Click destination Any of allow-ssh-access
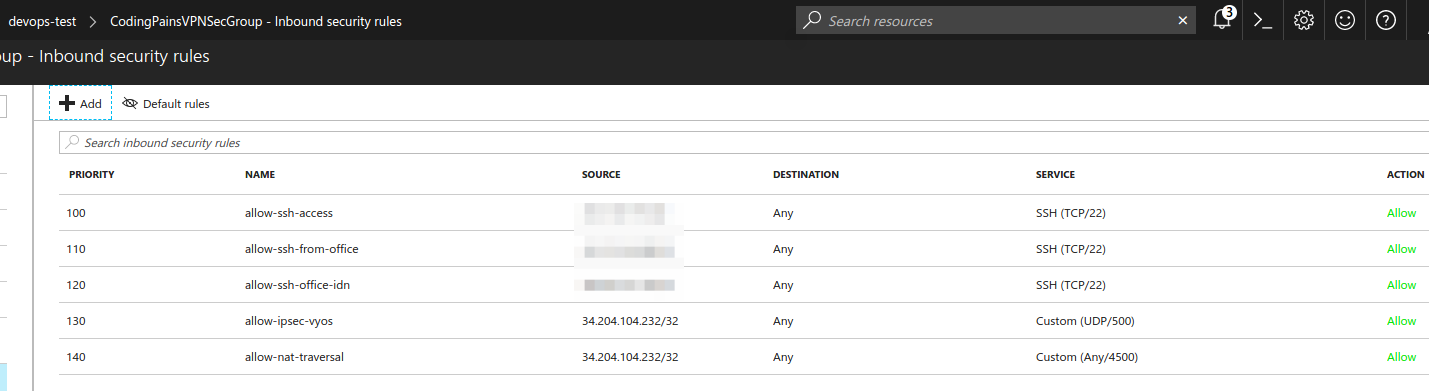 pos(783,213)
